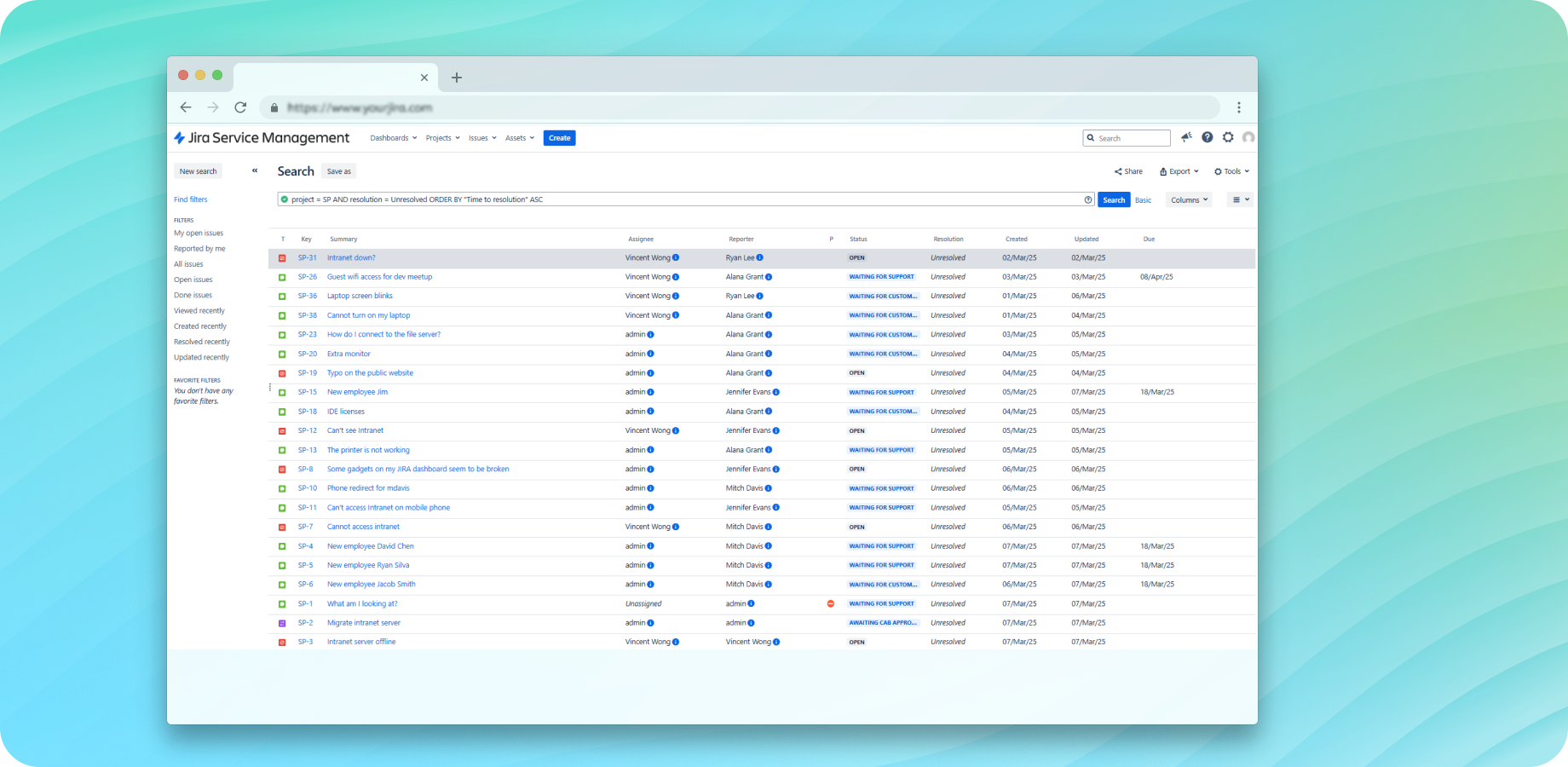Screen dimensions: 1568x767
Task: Click info icon beside Jennifer Evans on SP-15
Action: coord(775,392)
